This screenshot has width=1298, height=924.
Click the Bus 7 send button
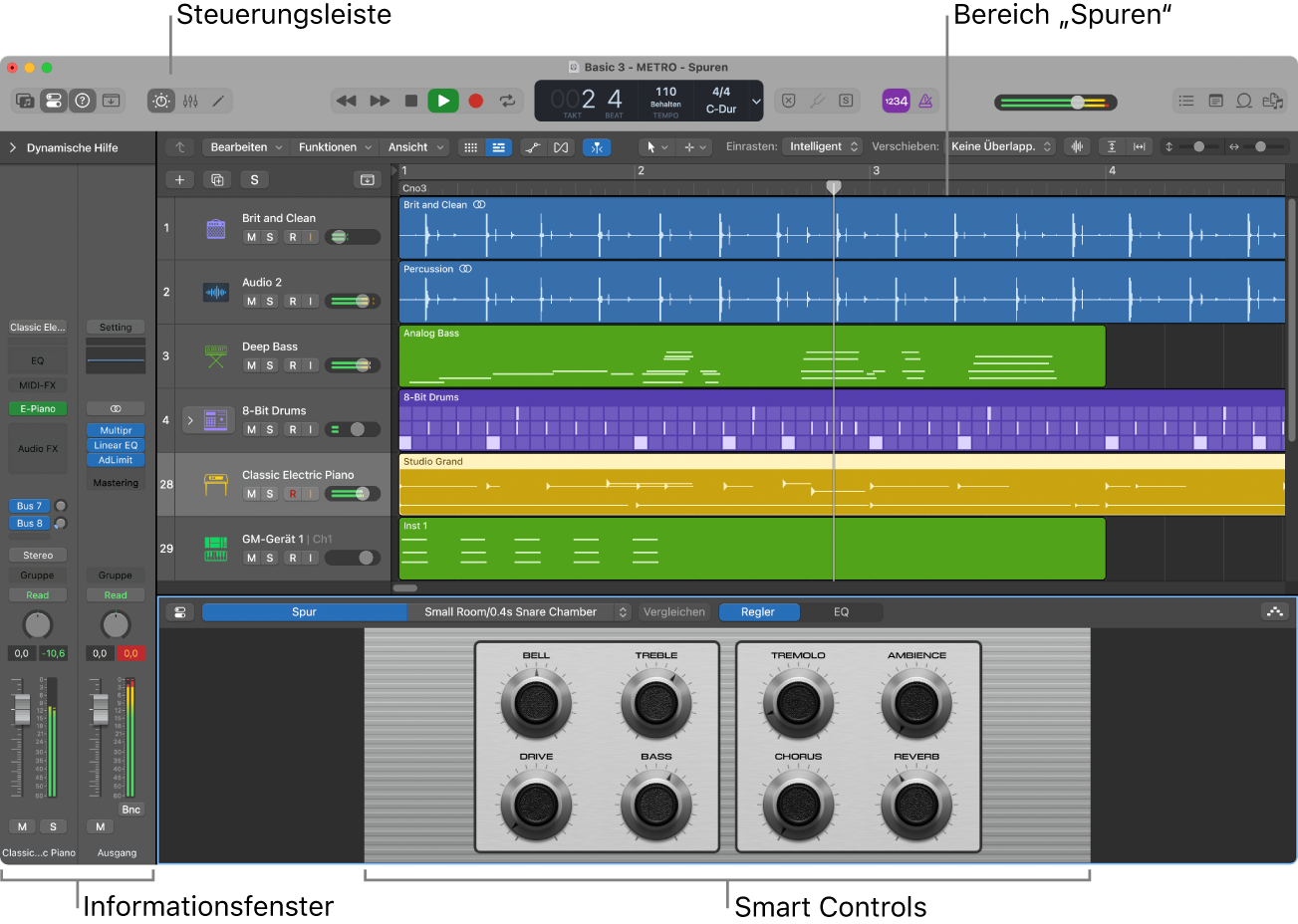tap(30, 506)
